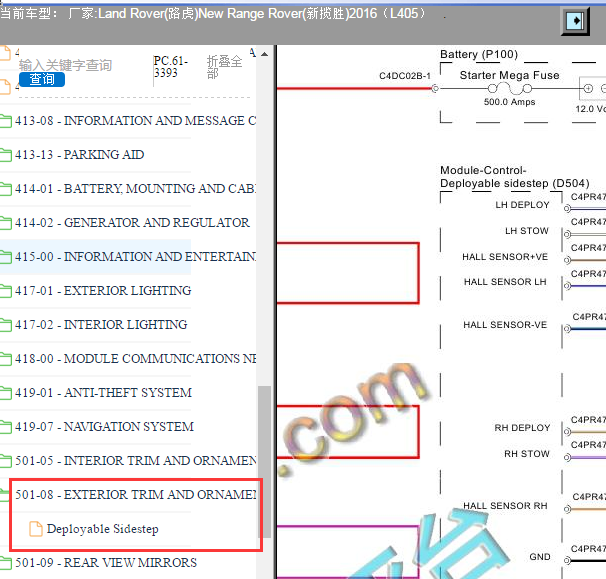Open folder icon of 414-02 Generator and Regulator
606x579 pixels.
pyautogui.click(x=5, y=223)
